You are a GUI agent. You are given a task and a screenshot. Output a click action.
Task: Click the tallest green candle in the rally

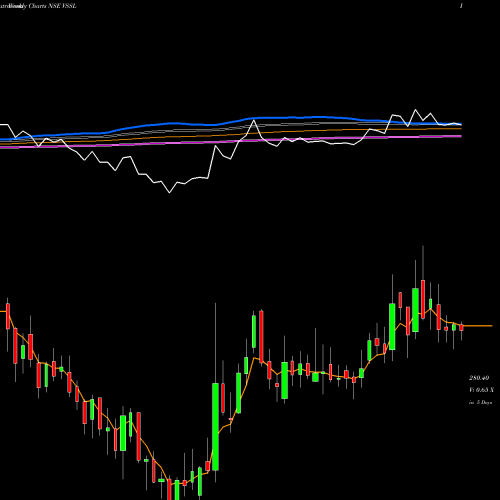215,427
